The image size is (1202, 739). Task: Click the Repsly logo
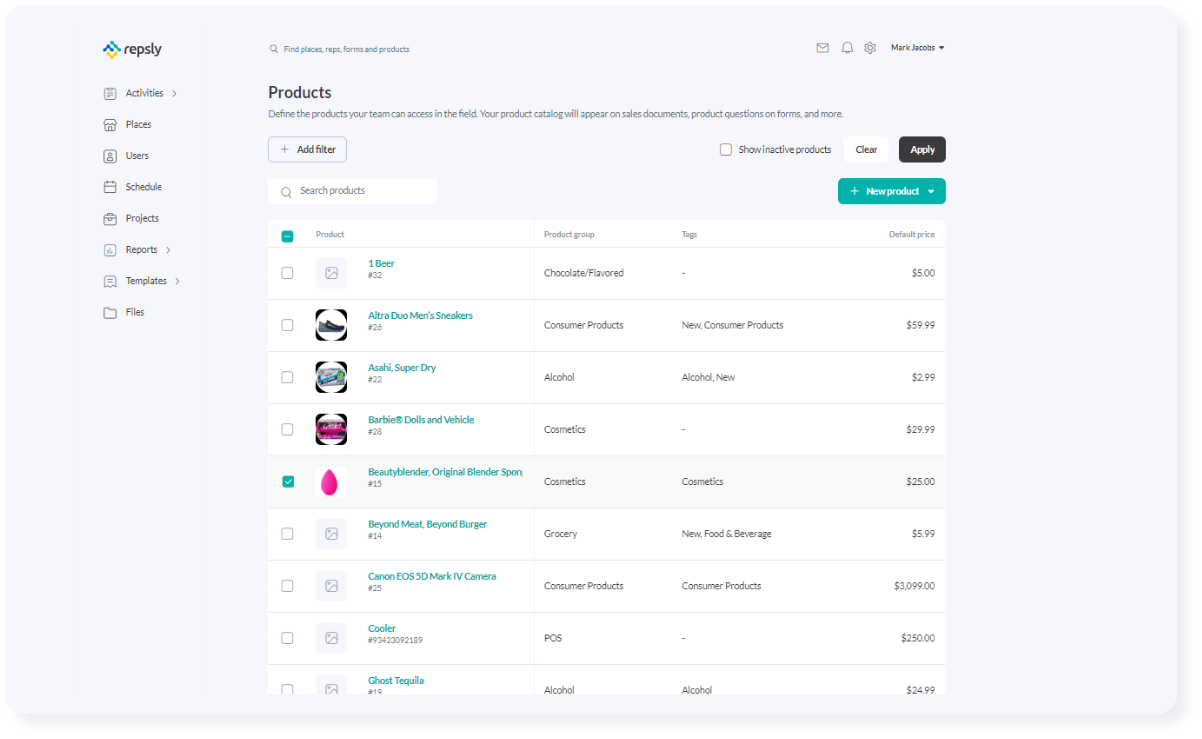[132, 49]
